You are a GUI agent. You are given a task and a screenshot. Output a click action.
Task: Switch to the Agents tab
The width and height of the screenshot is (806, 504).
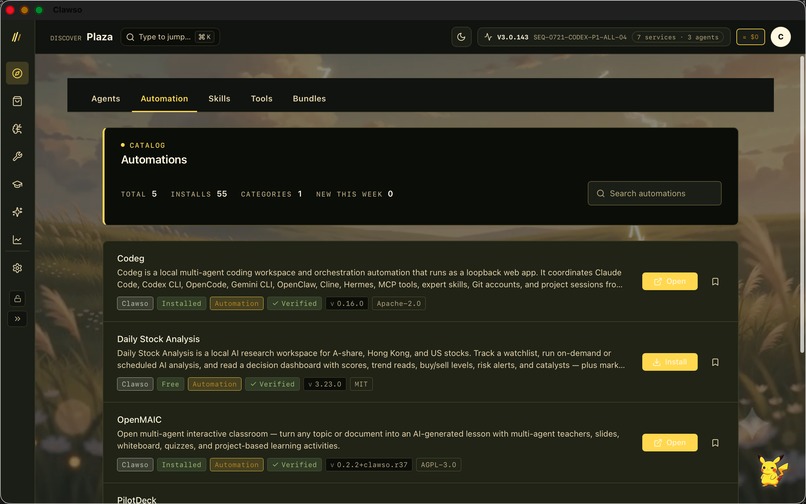pos(105,99)
